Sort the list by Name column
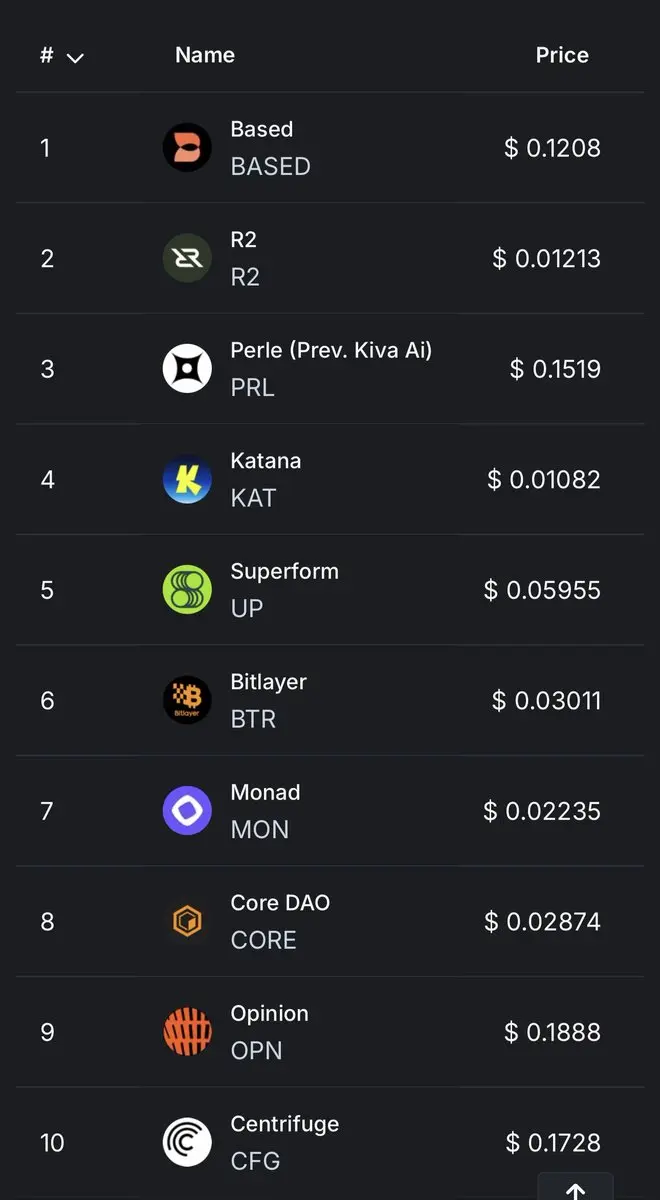660x1200 pixels. point(205,55)
